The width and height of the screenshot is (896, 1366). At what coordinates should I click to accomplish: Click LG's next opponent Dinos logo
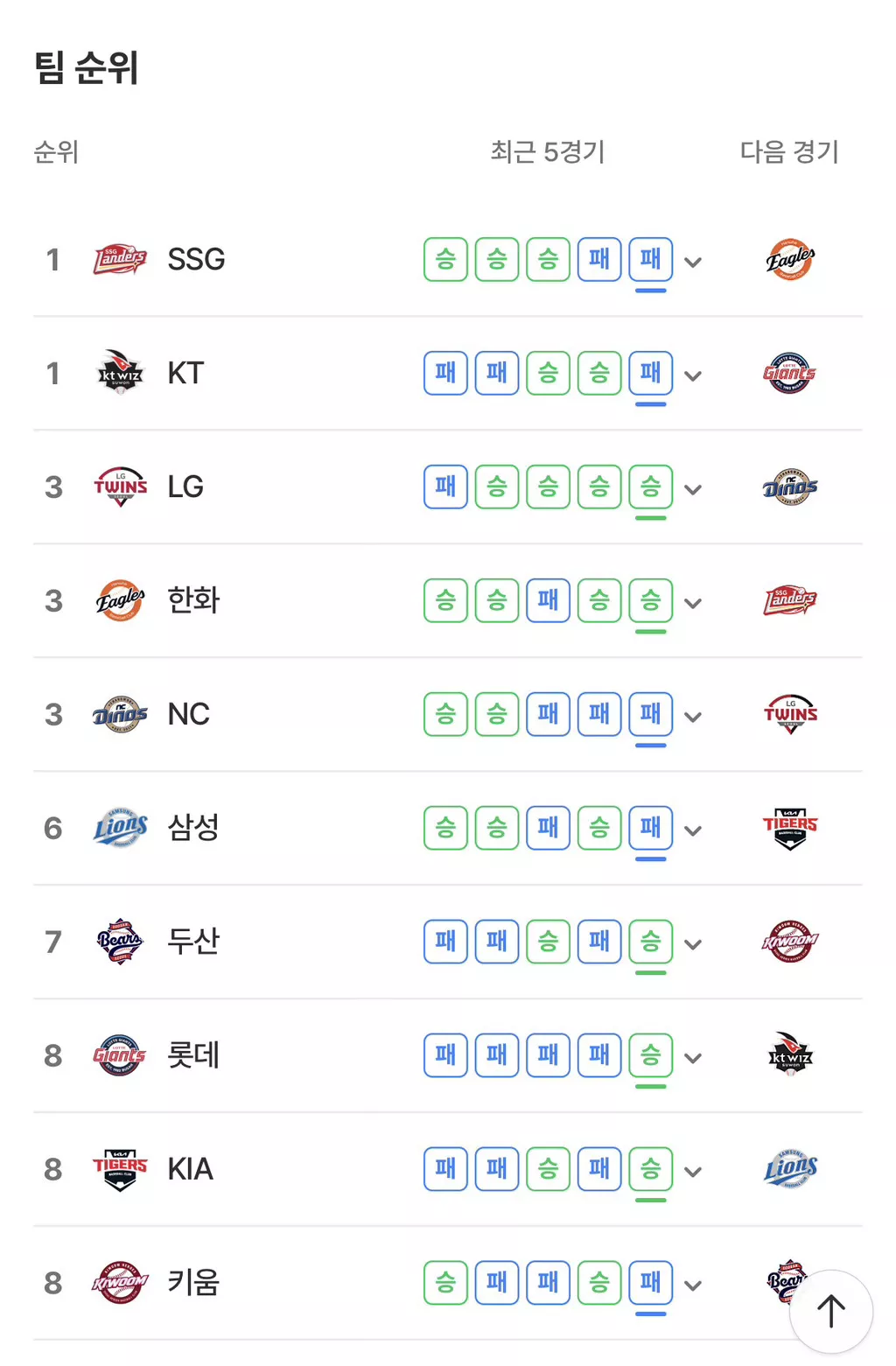790,487
